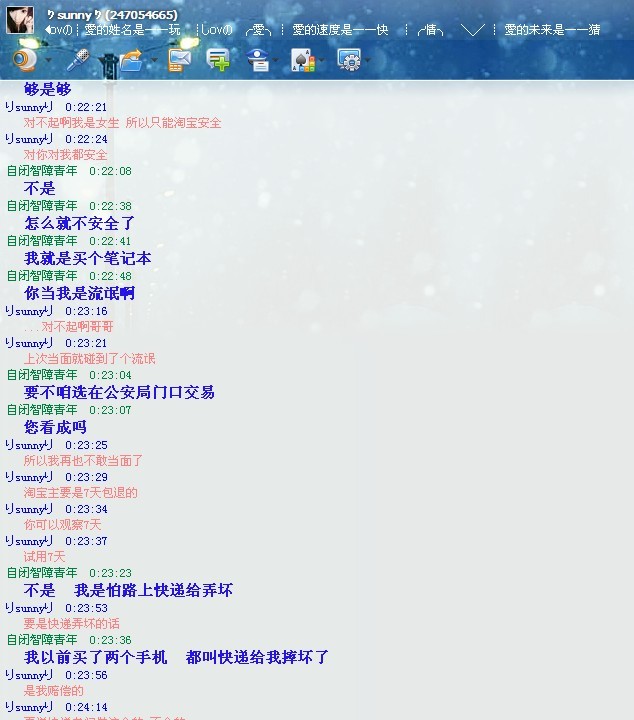Start a voice call with microphone icon
Screen dimensions: 634x720
77,60
